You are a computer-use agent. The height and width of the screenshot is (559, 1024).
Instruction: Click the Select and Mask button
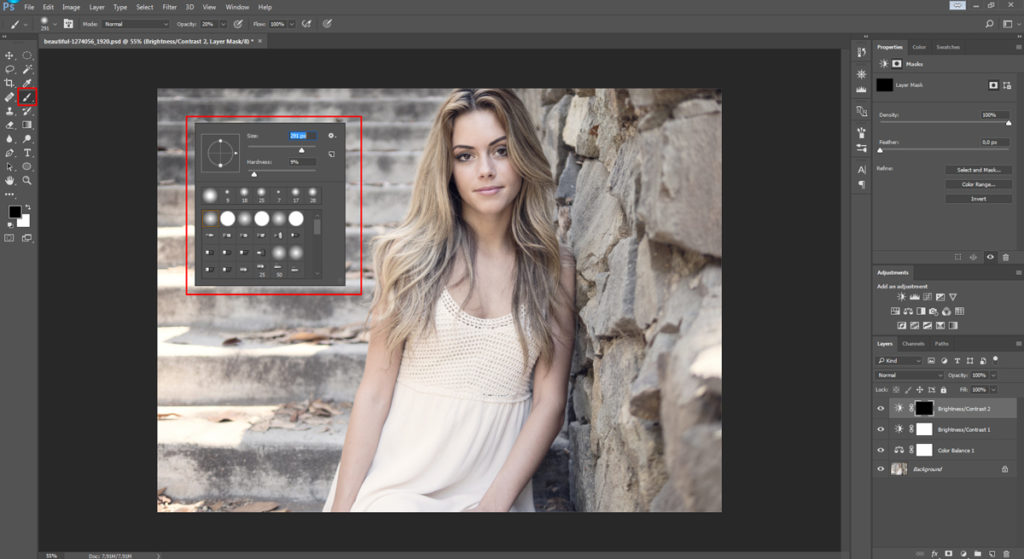click(x=977, y=170)
